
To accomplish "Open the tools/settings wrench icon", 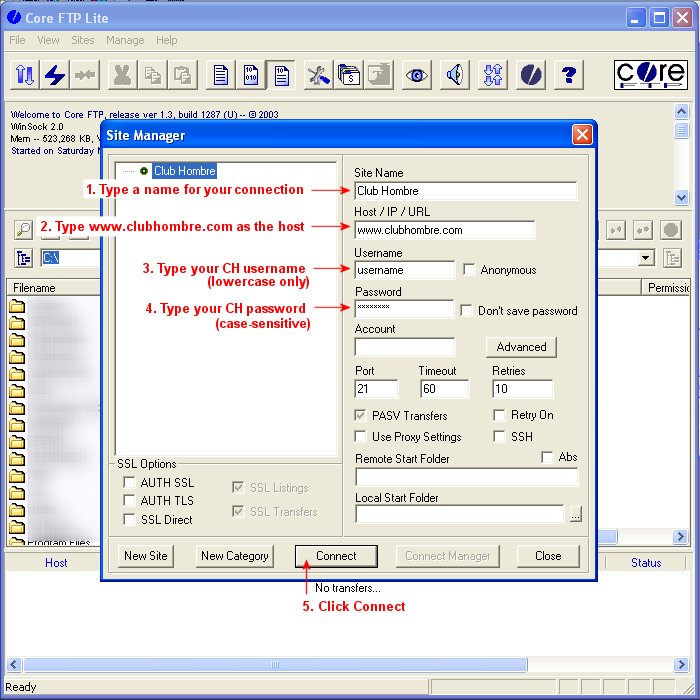I will pos(319,75).
